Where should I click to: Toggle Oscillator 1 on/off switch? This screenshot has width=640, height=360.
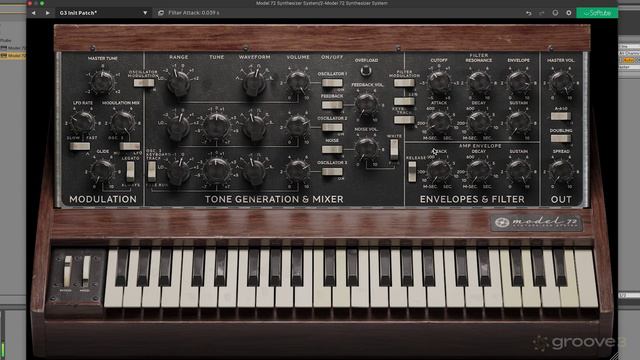[x=332, y=83]
